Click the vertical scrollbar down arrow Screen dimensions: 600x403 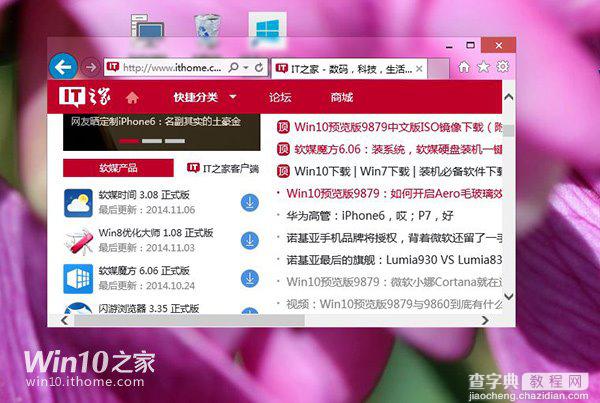click(x=509, y=296)
